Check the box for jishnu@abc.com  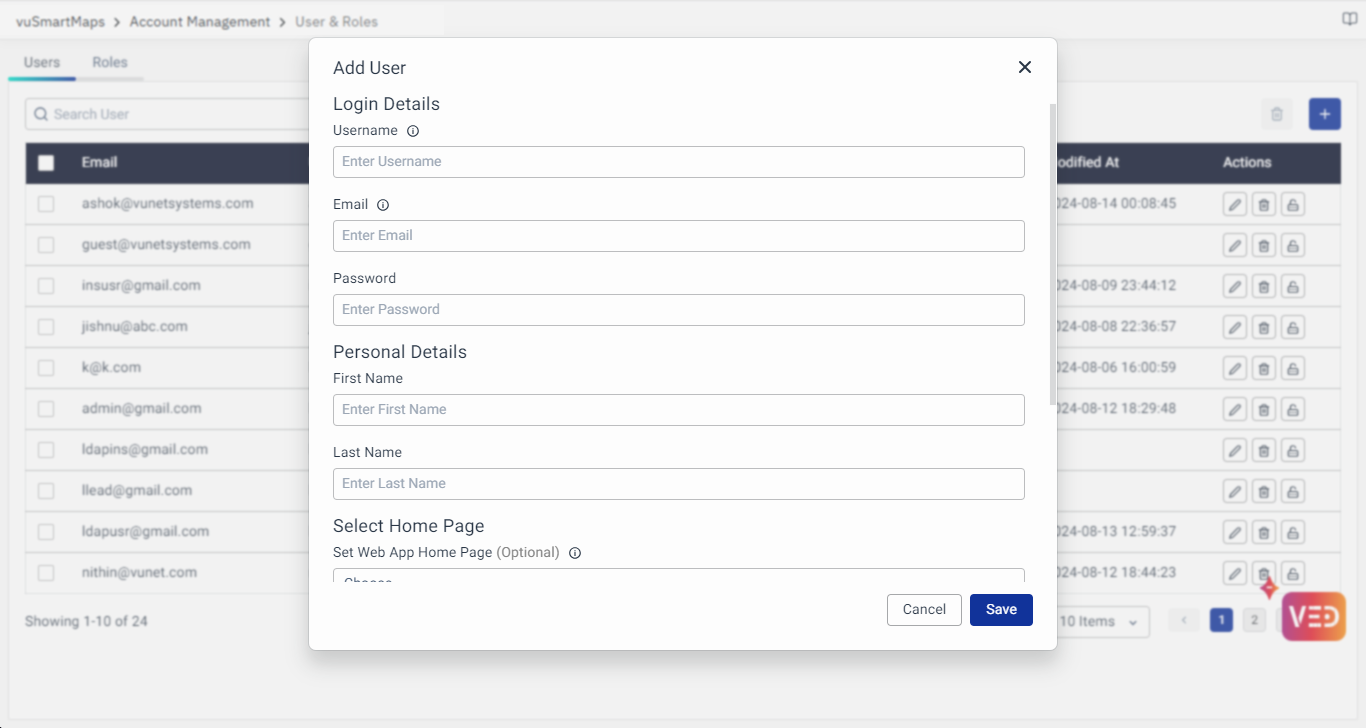[x=46, y=327]
